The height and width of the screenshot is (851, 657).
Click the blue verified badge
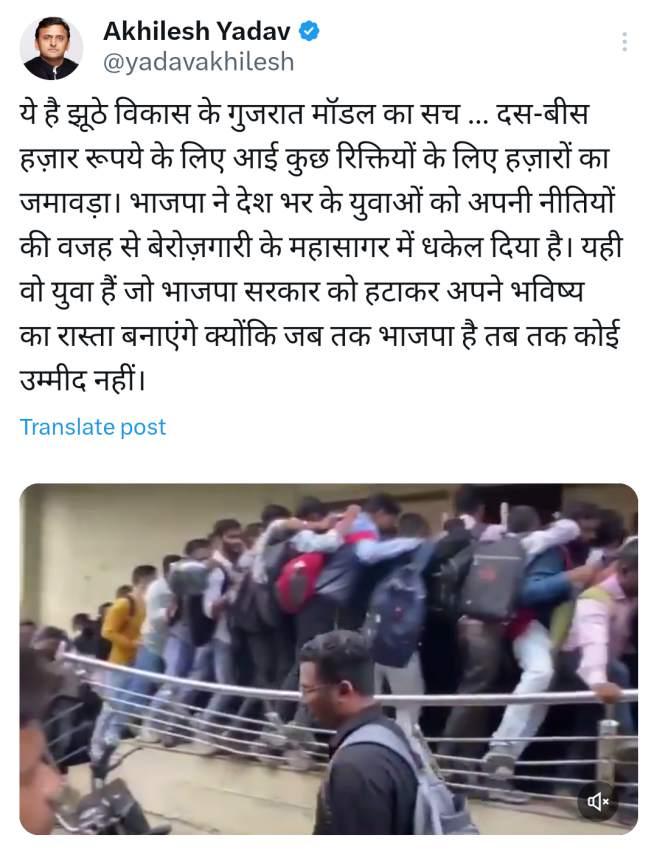coord(309,31)
